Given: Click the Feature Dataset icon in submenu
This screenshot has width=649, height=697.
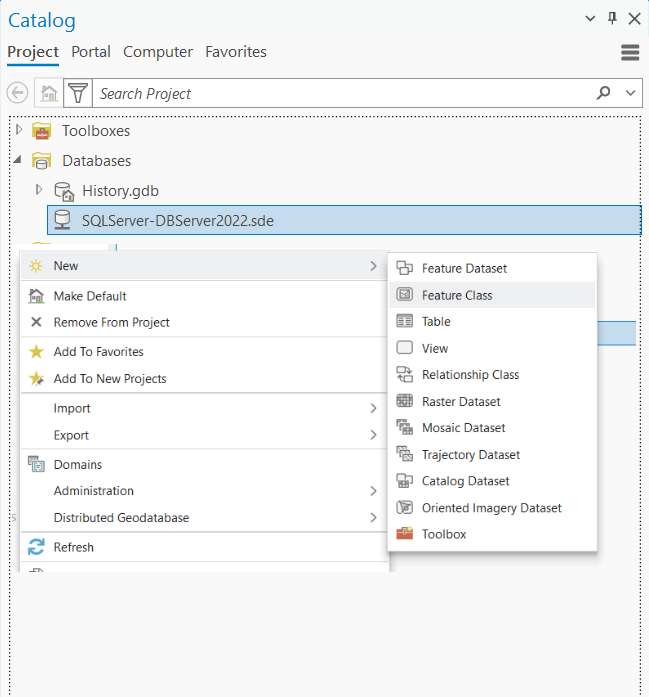Looking at the screenshot, I should 405,268.
